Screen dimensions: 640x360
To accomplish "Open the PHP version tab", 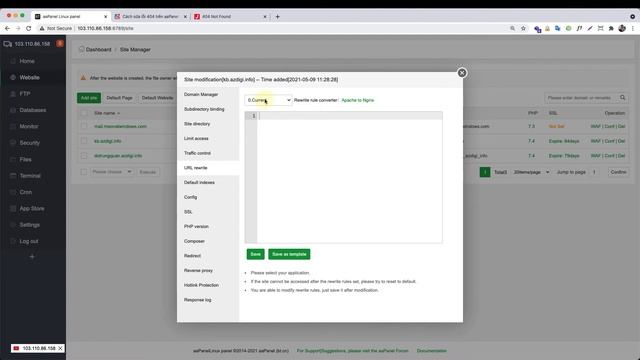I will coord(196,227).
